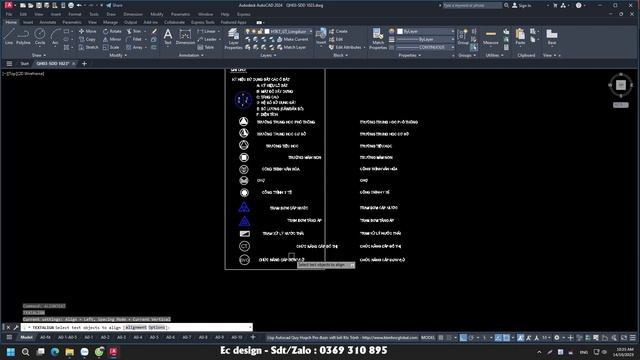Image resolution: width=640 pixels, height=360 pixels.
Task: Insert a Table
Action: point(206,47)
